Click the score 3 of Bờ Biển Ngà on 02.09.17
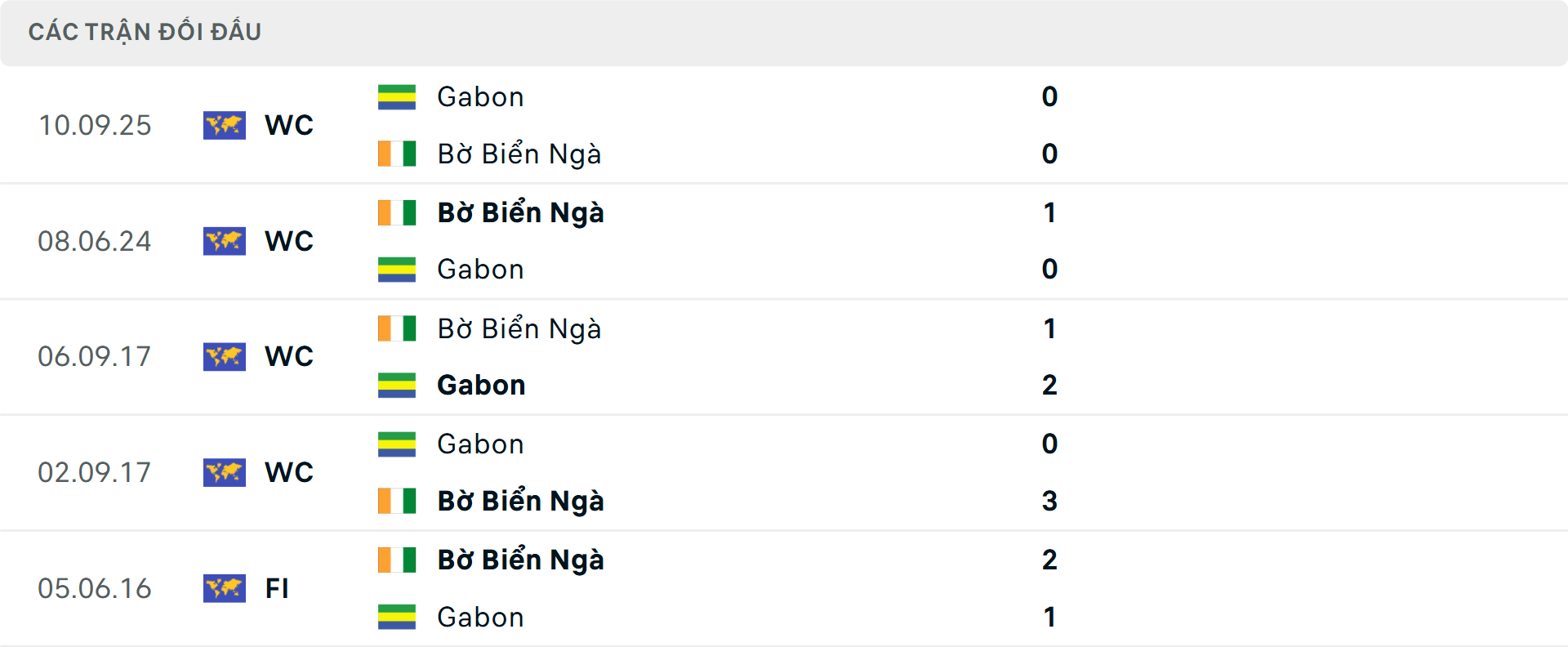Screen dimensions: 1568x647 click(1050, 502)
